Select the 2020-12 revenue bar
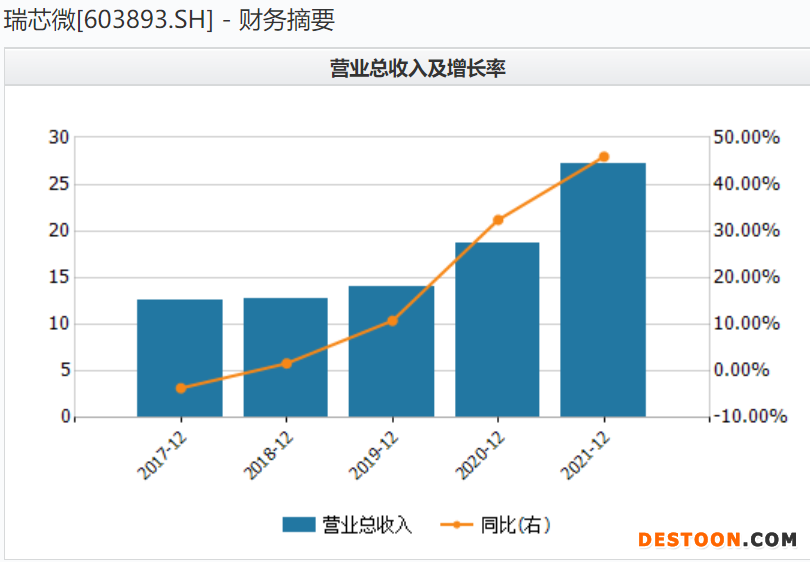The height and width of the screenshot is (562, 810). click(x=497, y=330)
